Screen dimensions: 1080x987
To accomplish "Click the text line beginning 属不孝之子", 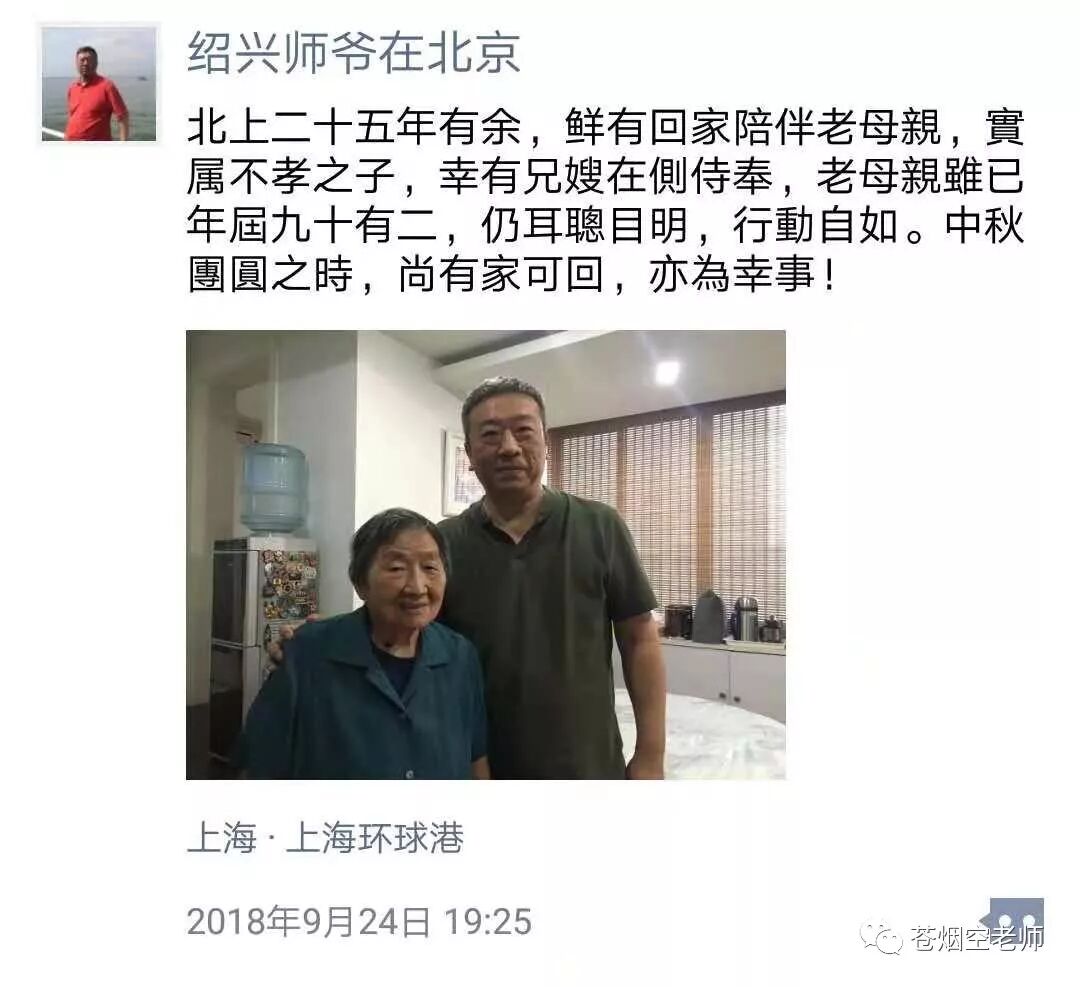I will point(605,176).
